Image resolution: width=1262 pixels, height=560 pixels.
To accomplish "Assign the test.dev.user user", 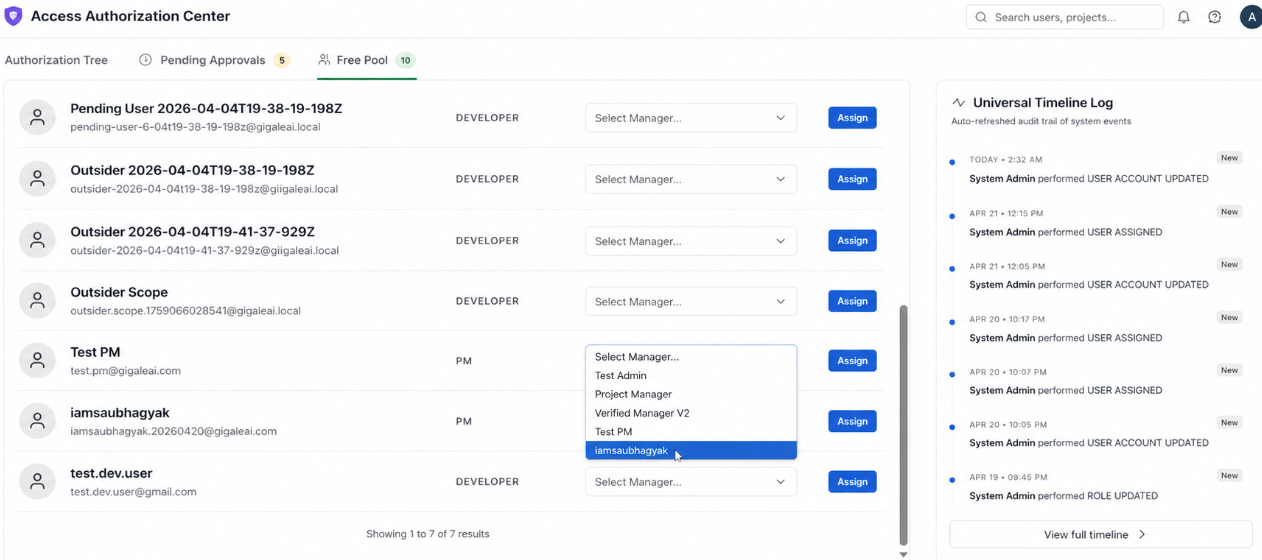I will [852, 482].
